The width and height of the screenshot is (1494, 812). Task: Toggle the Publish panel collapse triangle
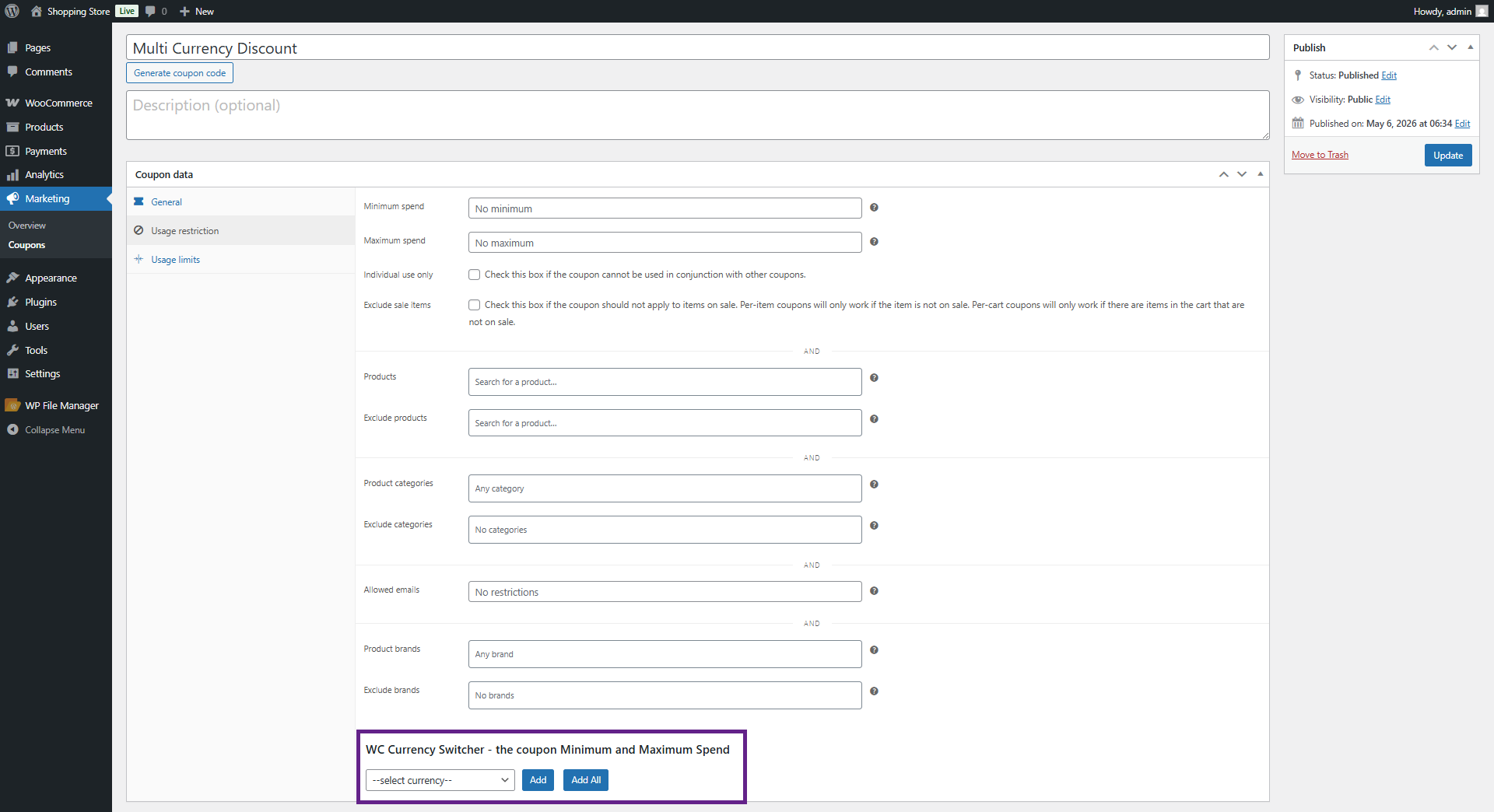[1470, 47]
